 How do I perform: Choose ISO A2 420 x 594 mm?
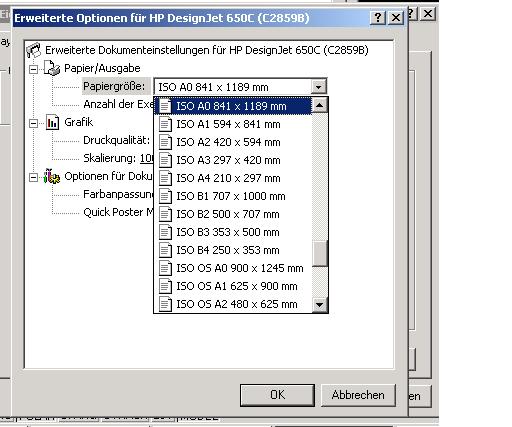[x=233, y=142]
